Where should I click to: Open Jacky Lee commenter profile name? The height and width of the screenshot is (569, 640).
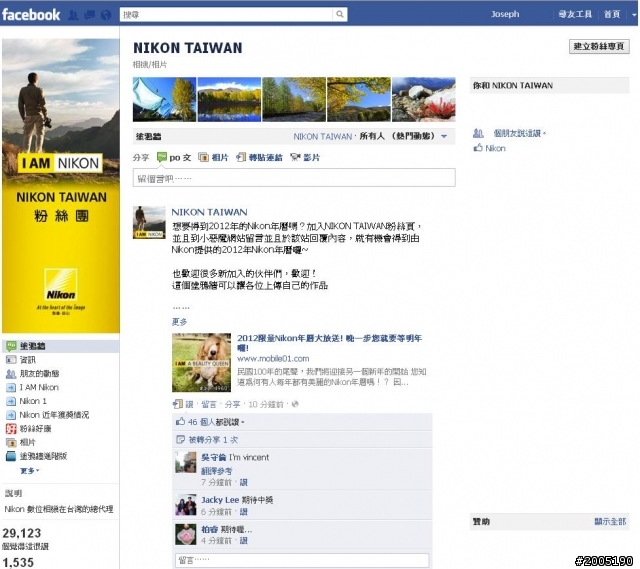coord(220,500)
